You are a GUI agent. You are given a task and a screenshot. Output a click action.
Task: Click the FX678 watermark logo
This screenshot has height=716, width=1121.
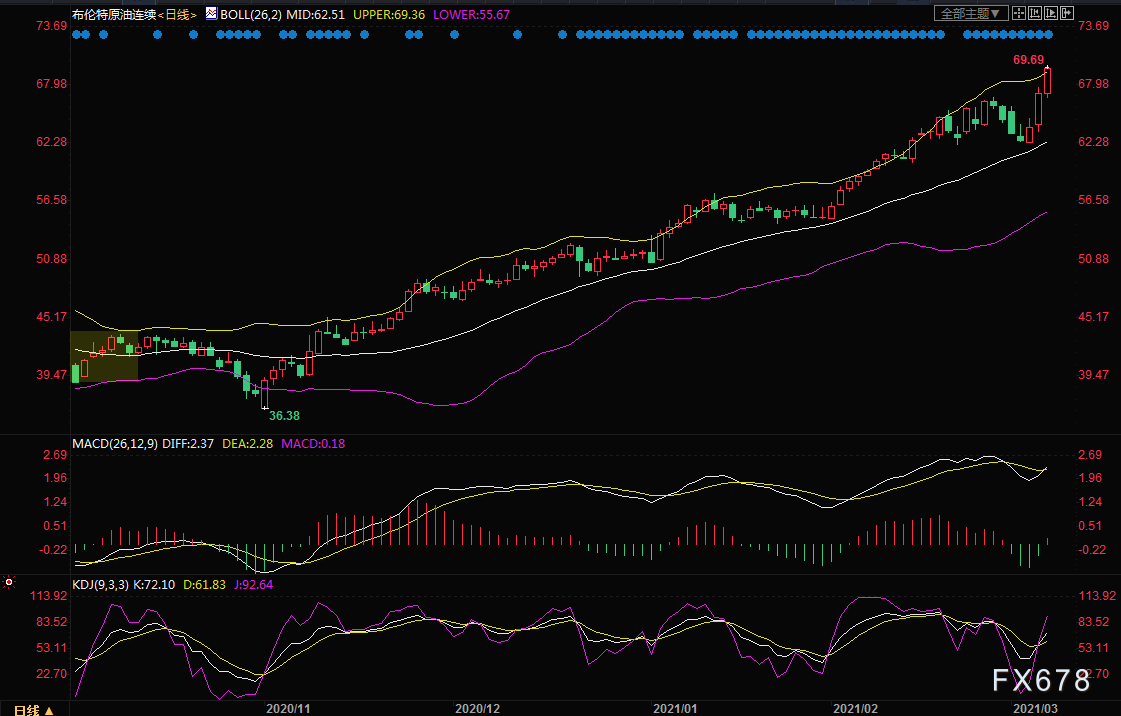coord(1040,682)
